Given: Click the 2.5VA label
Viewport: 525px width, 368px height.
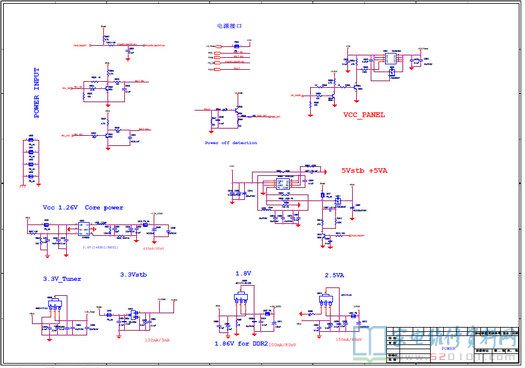Looking at the screenshot, I should (x=334, y=275).
